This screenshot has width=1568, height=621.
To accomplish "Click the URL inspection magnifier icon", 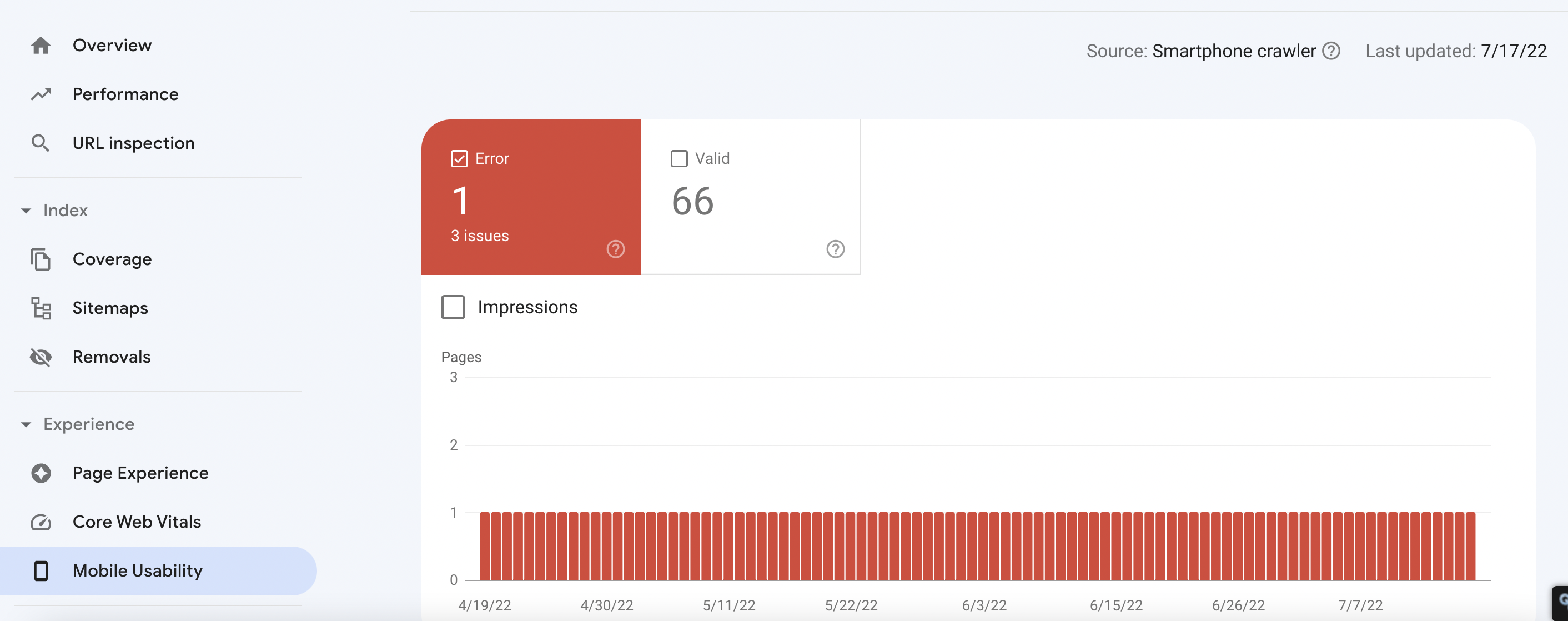I will (41, 143).
